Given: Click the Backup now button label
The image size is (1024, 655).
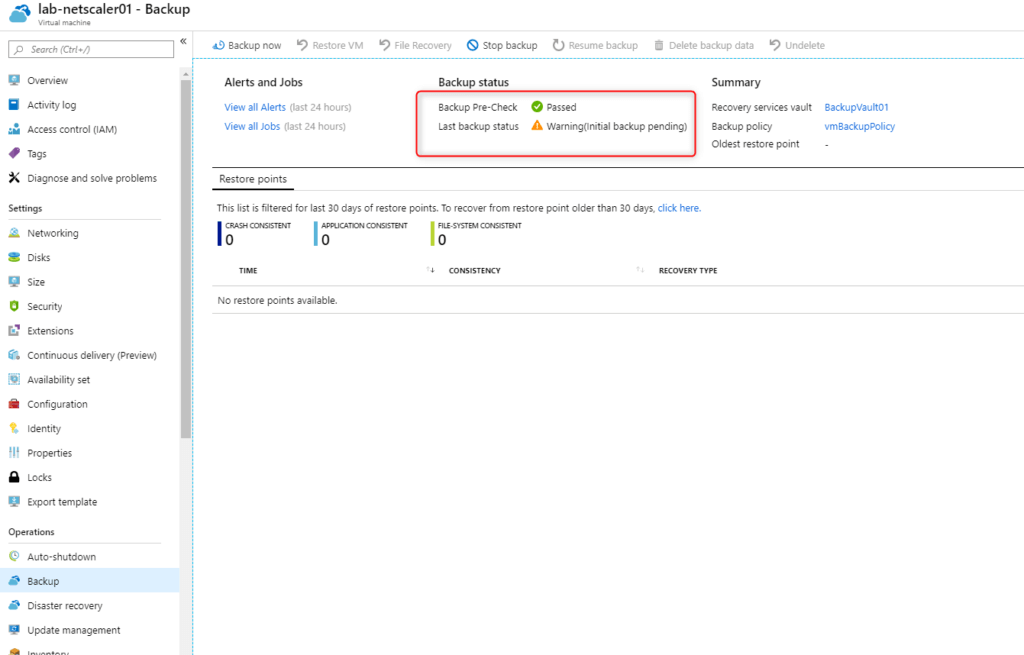Looking at the screenshot, I should coord(255,45).
